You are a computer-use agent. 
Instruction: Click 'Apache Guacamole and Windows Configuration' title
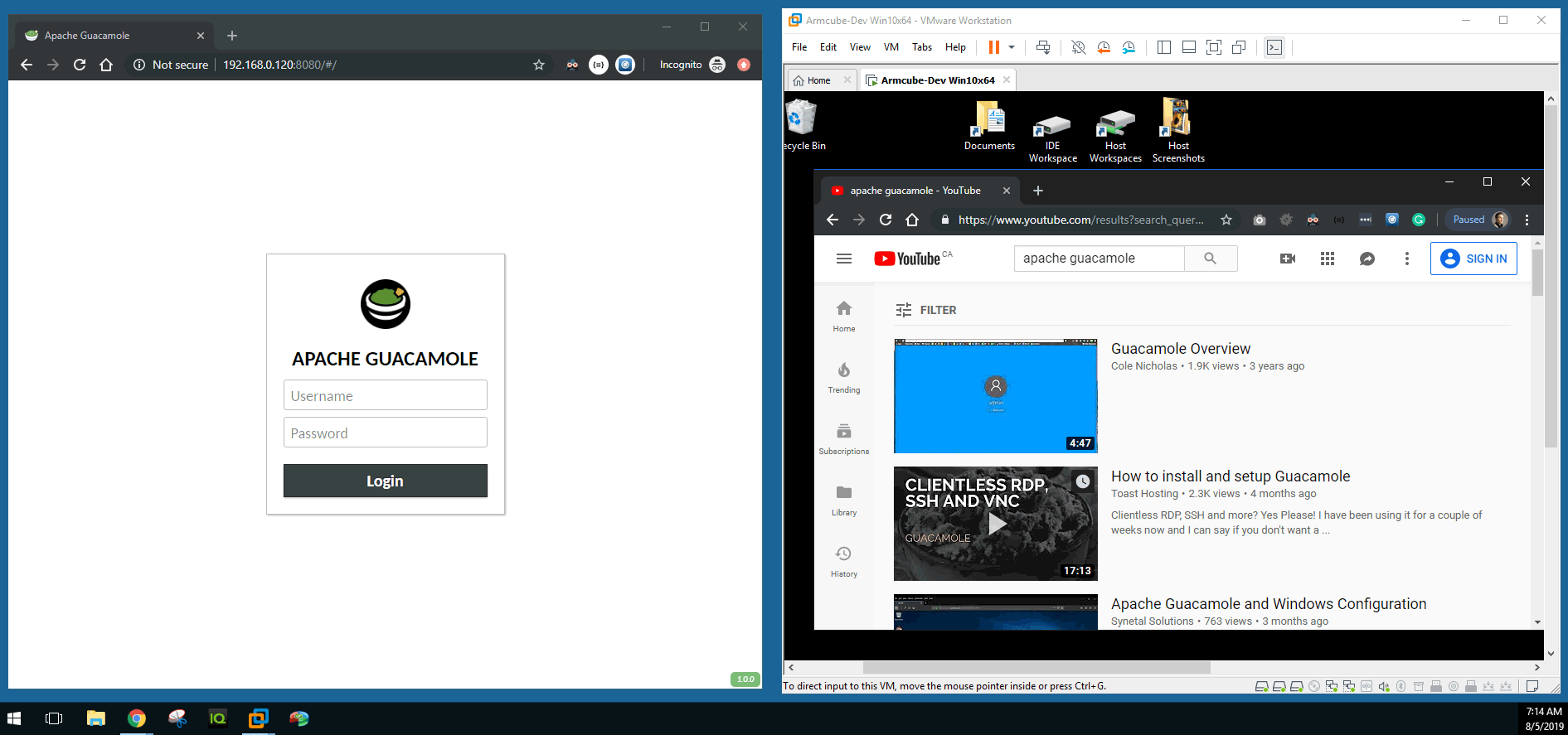tap(1269, 604)
